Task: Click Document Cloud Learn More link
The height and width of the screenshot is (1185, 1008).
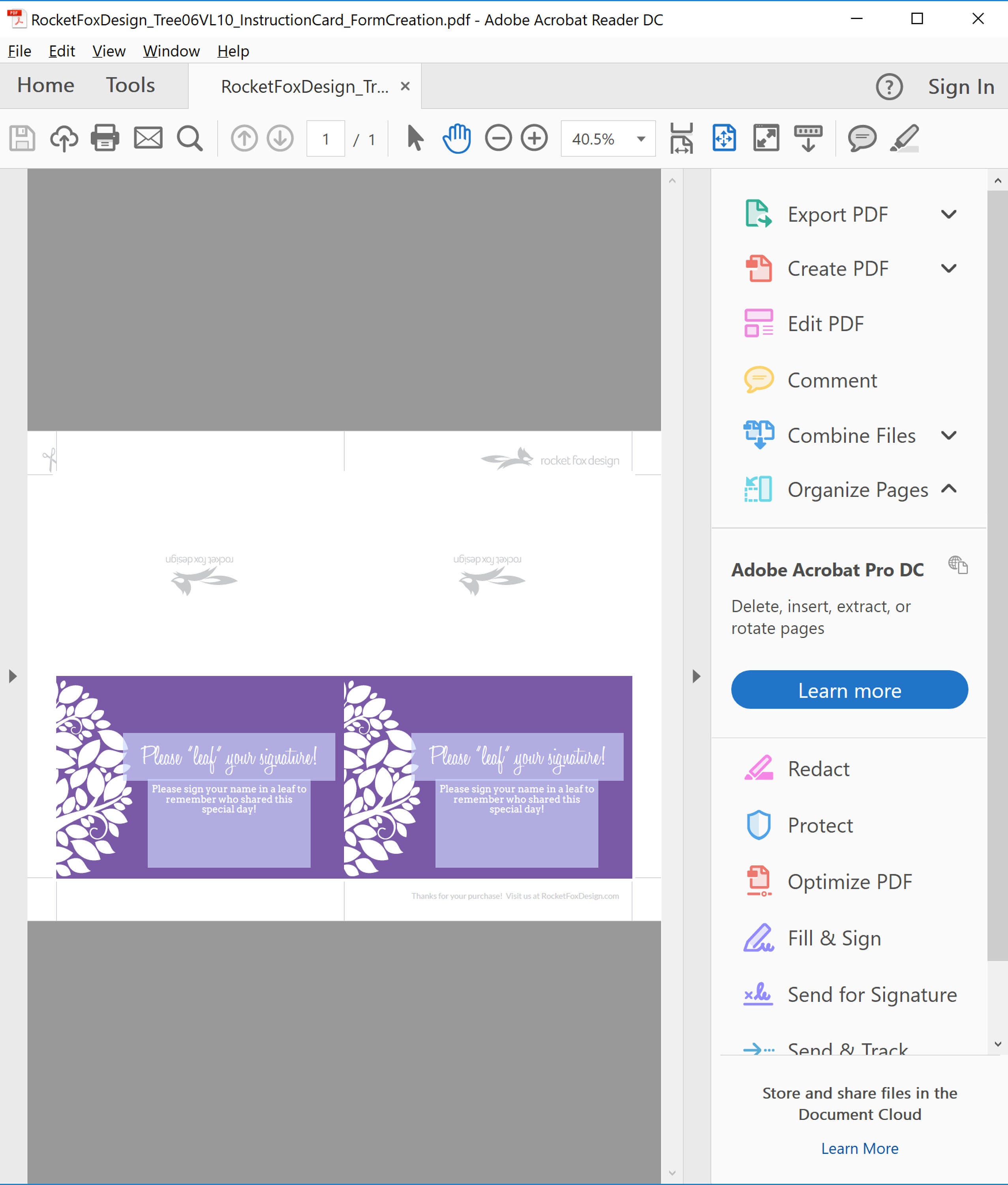Action: pyautogui.click(x=860, y=1148)
